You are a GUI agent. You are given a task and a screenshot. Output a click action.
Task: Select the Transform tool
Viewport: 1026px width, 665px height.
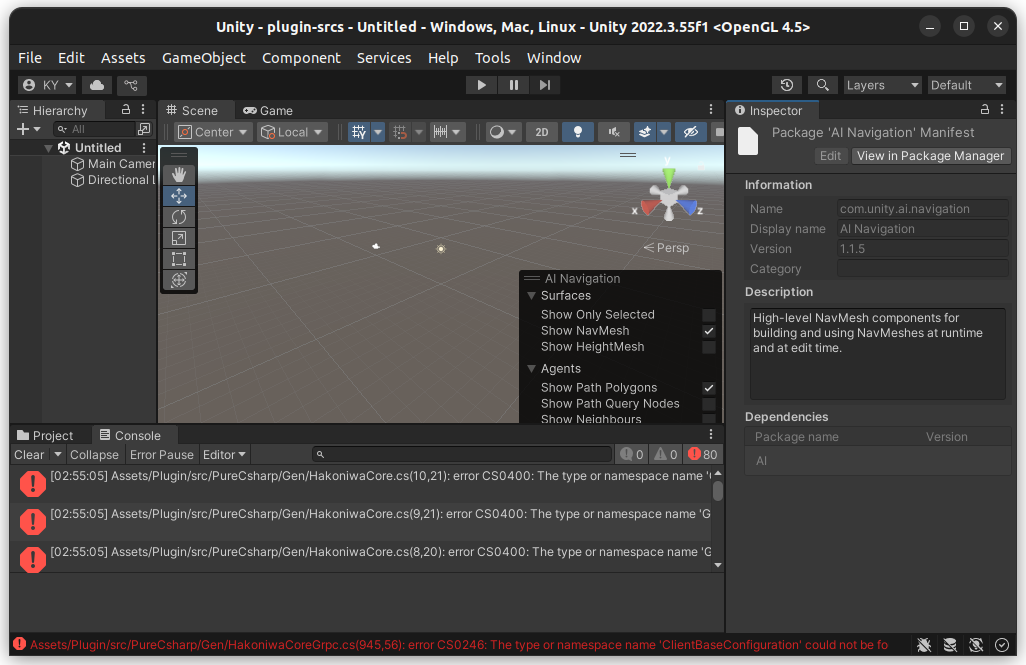[179, 279]
